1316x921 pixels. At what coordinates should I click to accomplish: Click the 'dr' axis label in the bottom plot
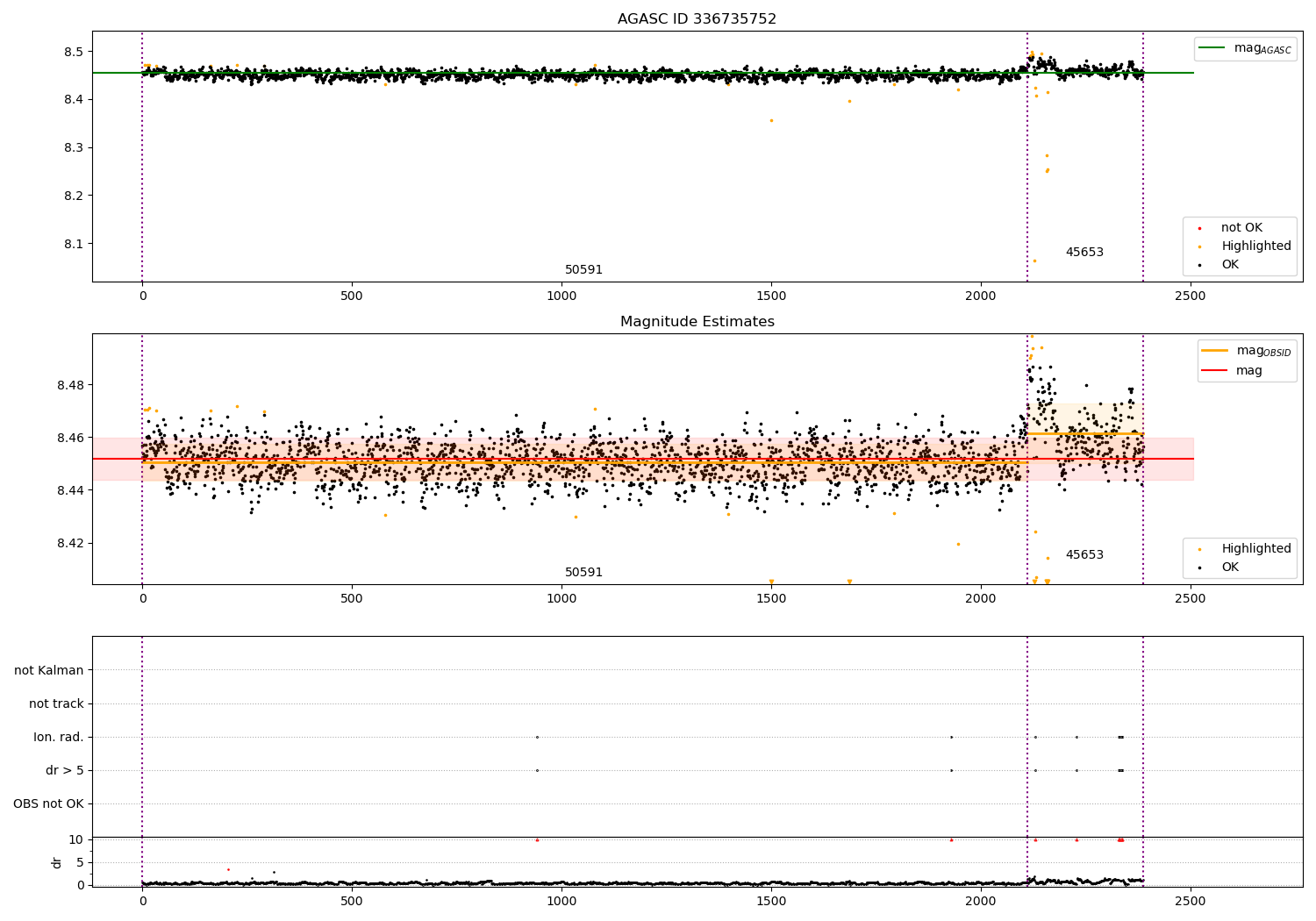(57, 862)
